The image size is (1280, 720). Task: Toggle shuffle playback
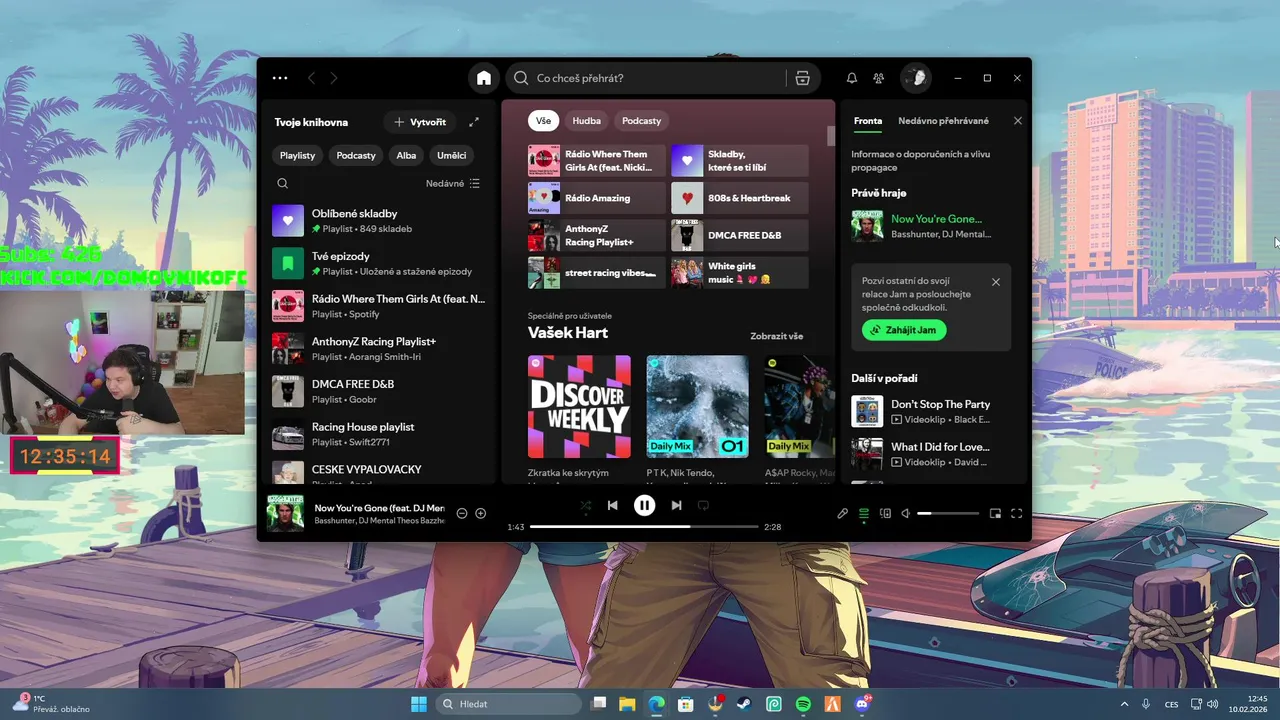pyautogui.click(x=586, y=506)
